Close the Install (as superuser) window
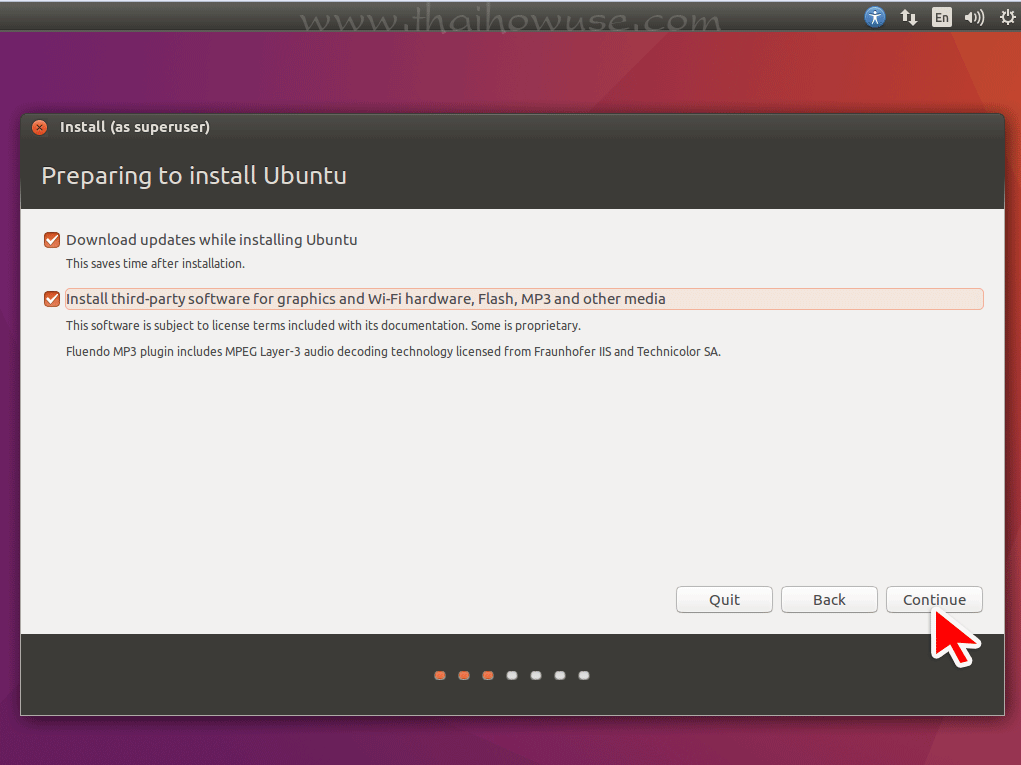The image size is (1021, 765). pyautogui.click(x=40, y=127)
